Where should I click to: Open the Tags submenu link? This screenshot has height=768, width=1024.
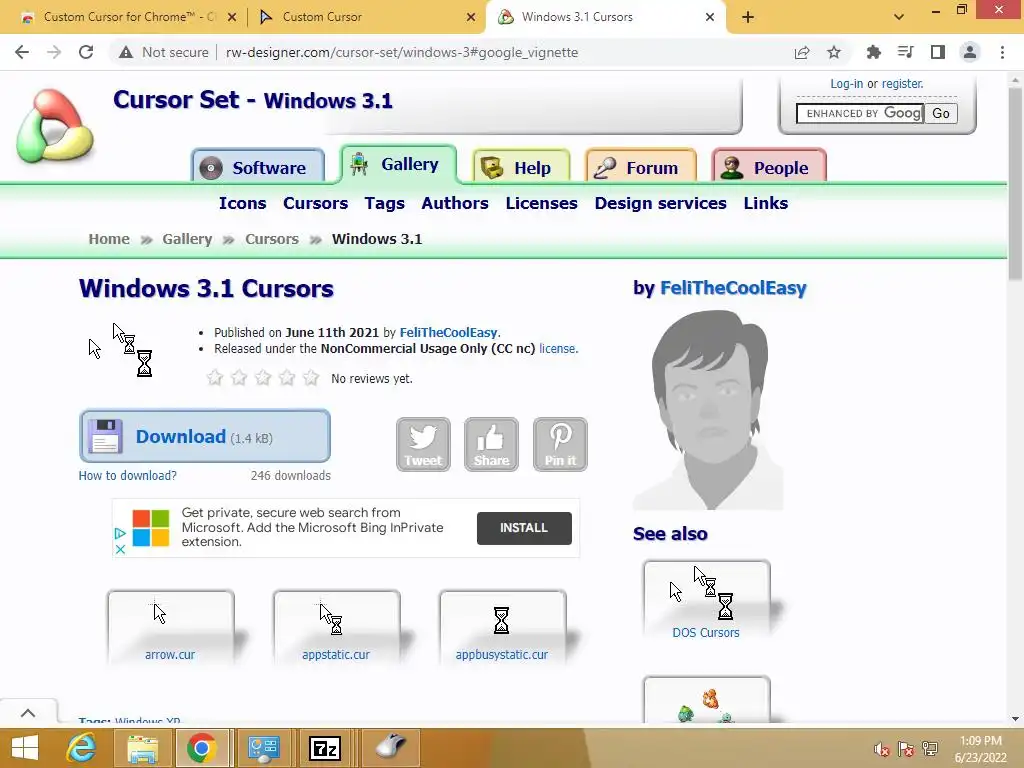pos(385,203)
